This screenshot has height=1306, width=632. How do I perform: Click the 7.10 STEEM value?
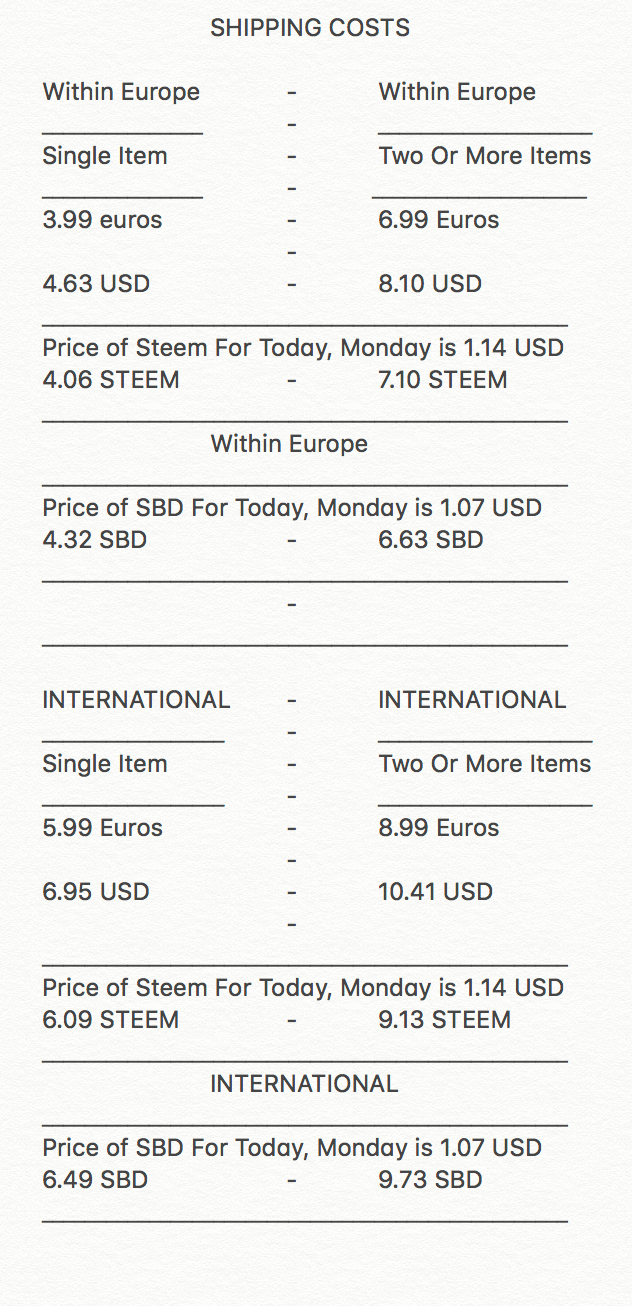coord(443,380)
